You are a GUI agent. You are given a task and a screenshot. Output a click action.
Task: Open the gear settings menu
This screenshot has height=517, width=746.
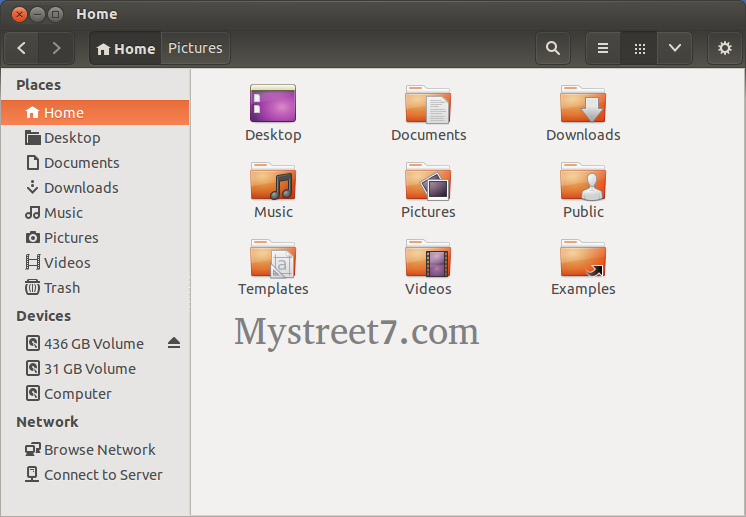pos(725,48)
